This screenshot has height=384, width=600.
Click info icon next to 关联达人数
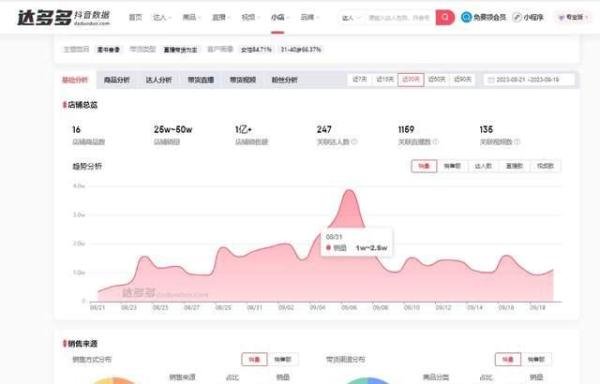click(354, 142)
